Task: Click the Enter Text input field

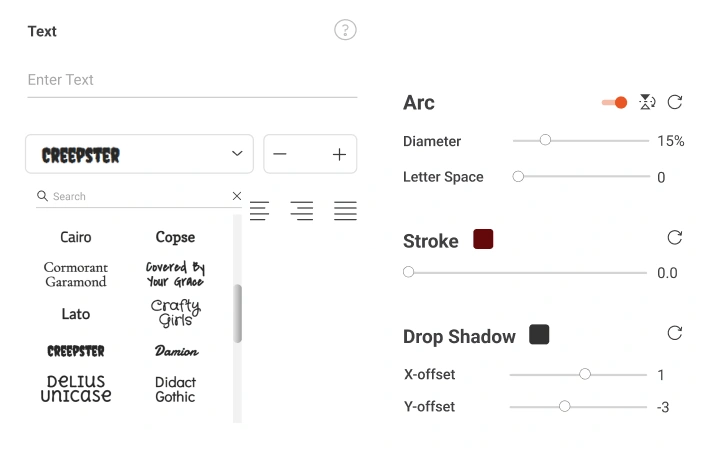Action: (190, 80)
